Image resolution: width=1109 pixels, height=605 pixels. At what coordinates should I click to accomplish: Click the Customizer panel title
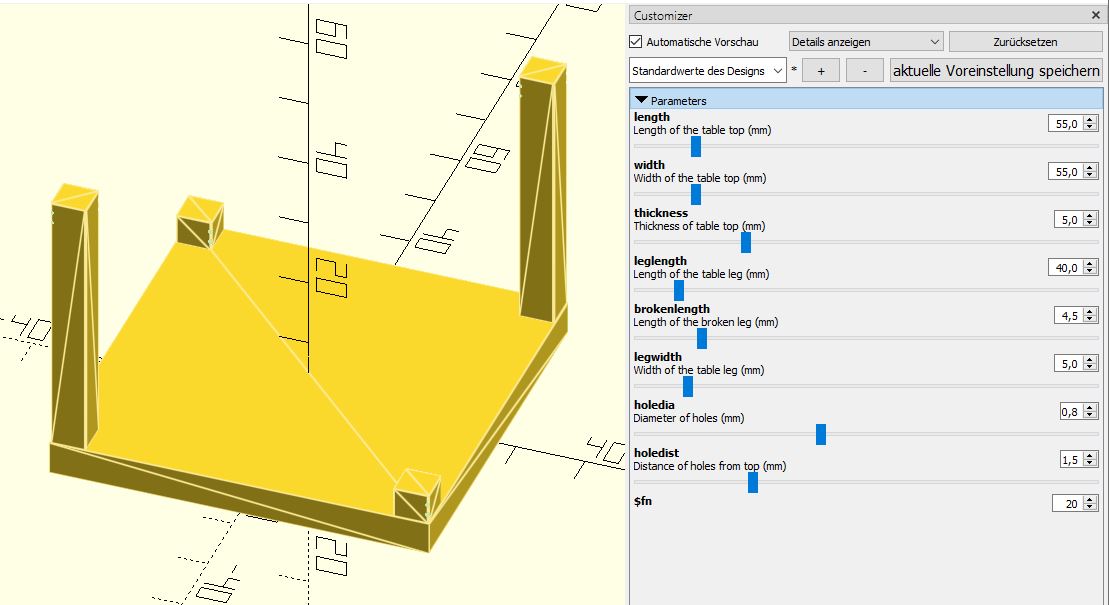[x=663, y=16]
